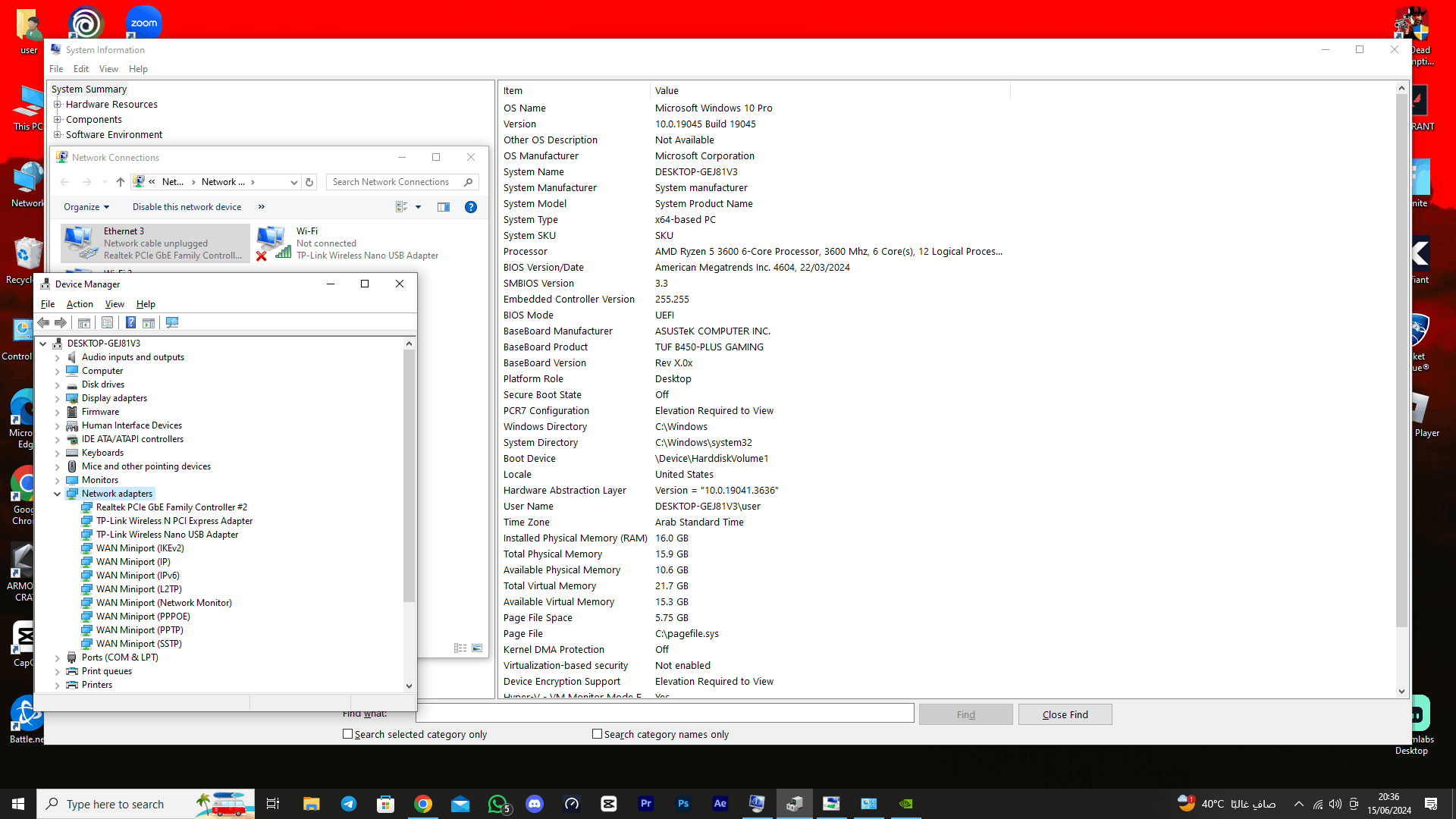Screen dimensions: 1456x819
Task: Click Show/Hide Console Tree toolbar icon
Action: coord(84,323)
